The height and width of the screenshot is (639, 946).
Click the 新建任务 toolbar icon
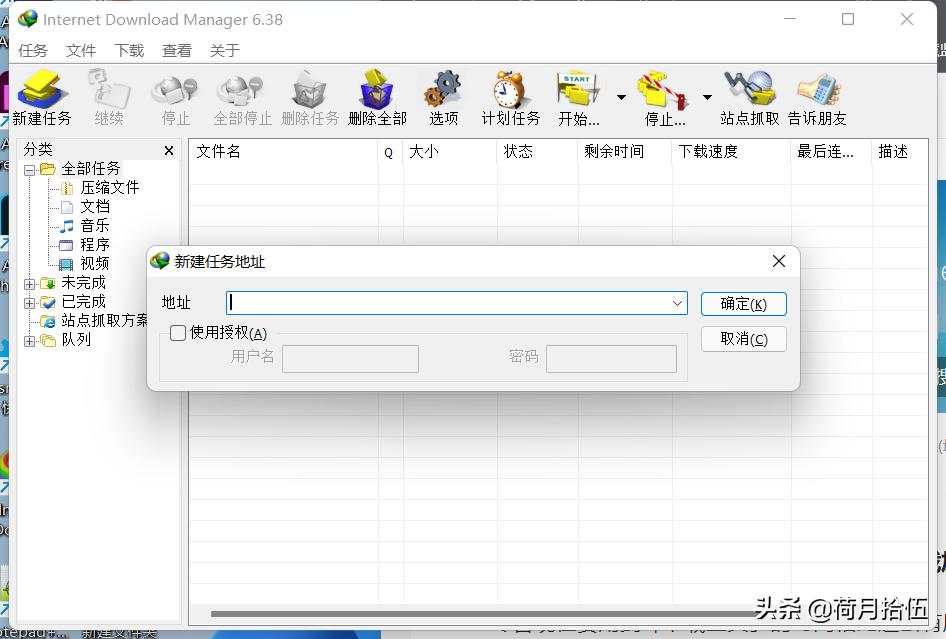pyautogui.click(x=42, y=97)
